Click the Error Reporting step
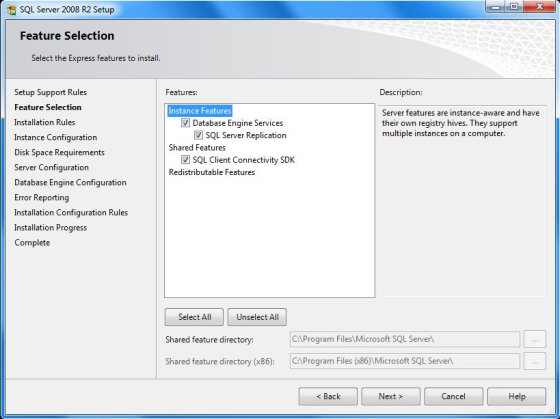 coord(42,197)
